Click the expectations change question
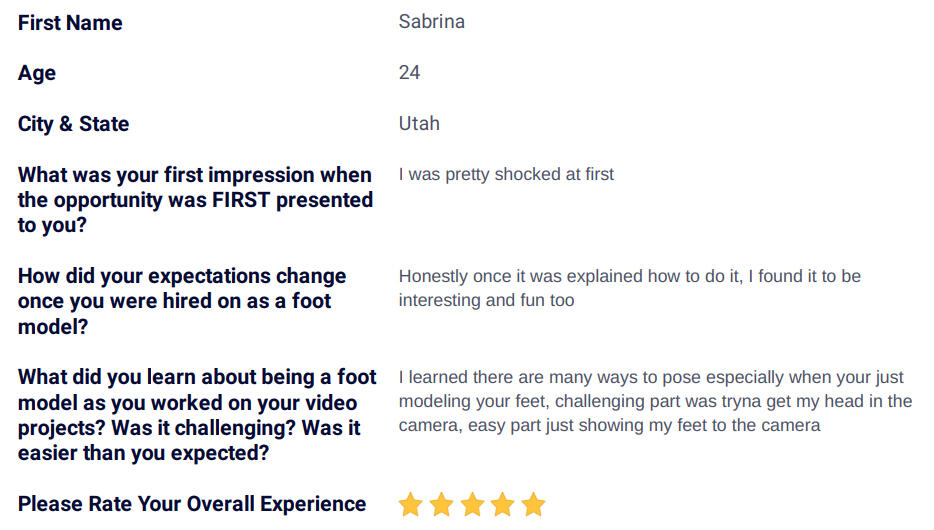This screenshot has height=530, width=934. click(x=182, y=301)
